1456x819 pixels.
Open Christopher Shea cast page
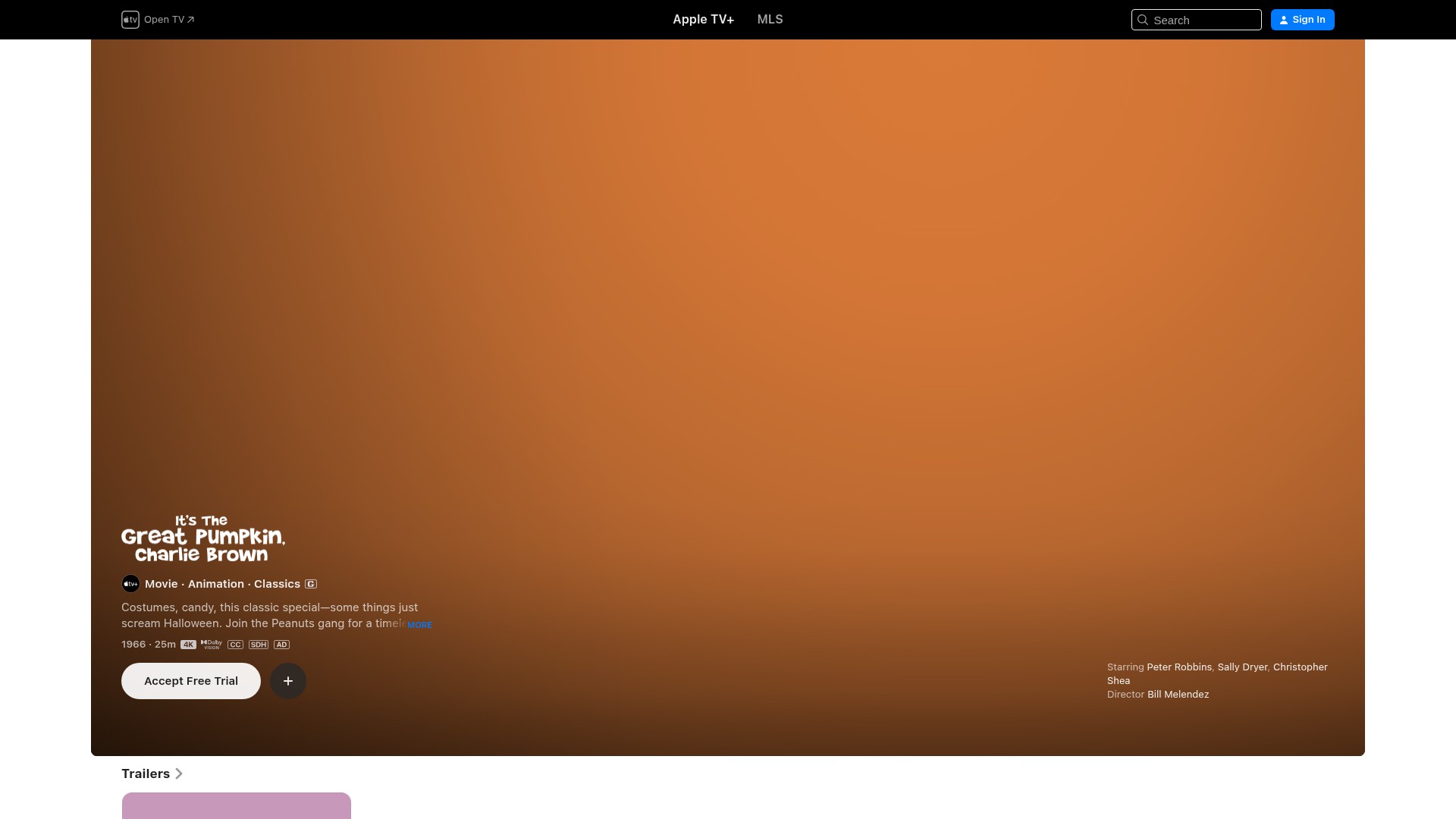pyautogui.click(x=1300, y=667)
